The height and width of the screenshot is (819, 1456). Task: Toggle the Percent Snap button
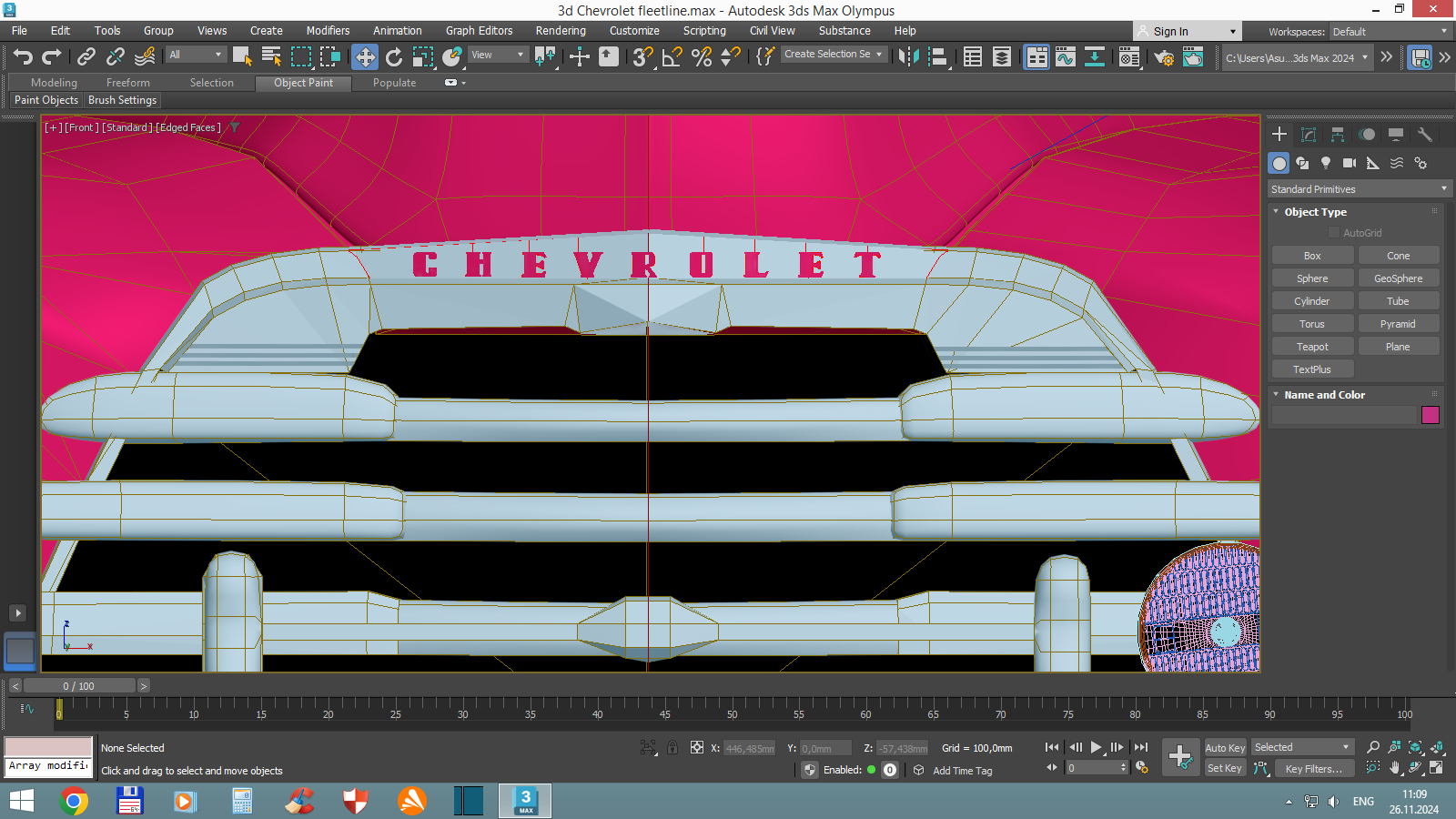pyautogui.click(x=702, y=57)
